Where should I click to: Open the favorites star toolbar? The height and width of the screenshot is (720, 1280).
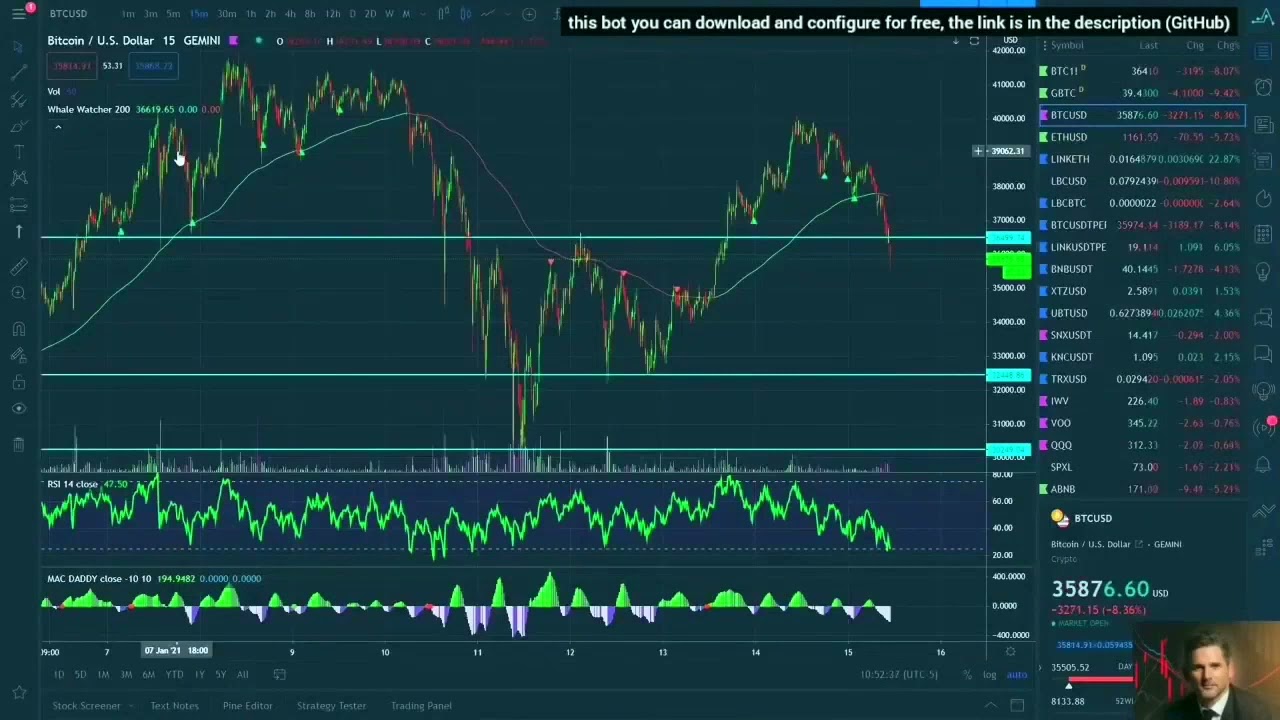pyautogui.click(x=18, y=692)
